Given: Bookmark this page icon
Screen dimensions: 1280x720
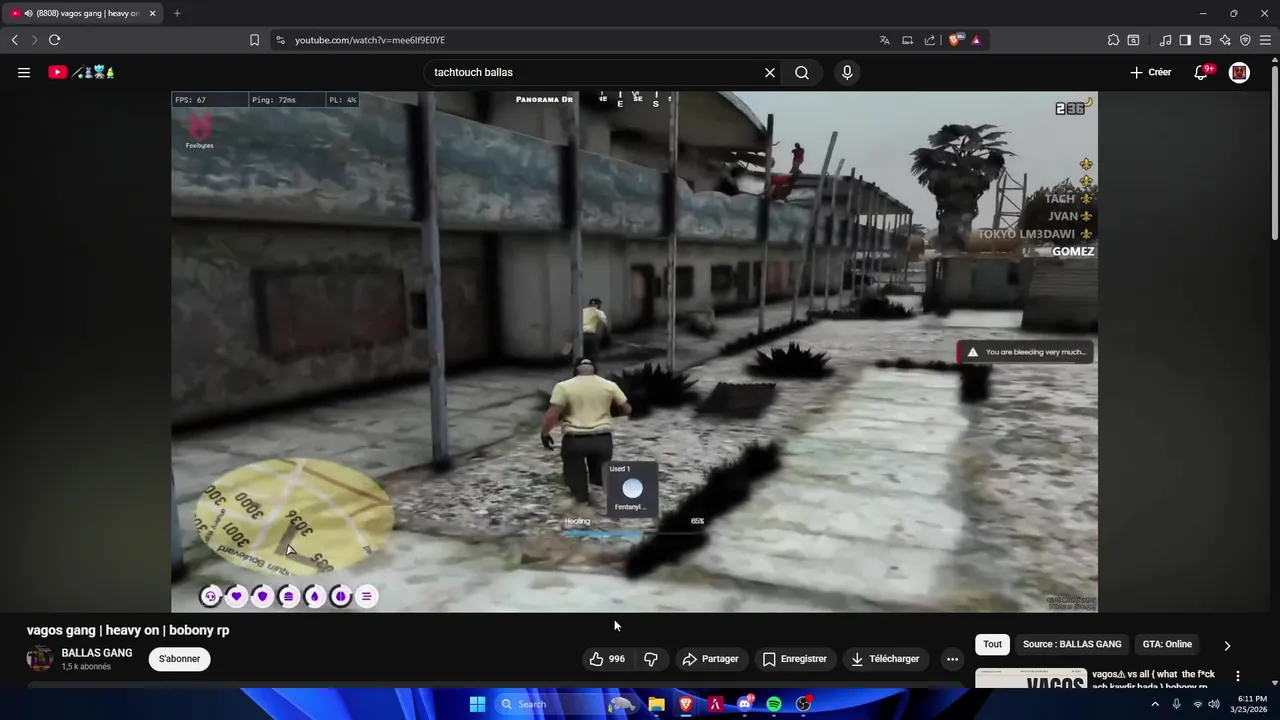Looking at the screenshot, I should point(254,40).
